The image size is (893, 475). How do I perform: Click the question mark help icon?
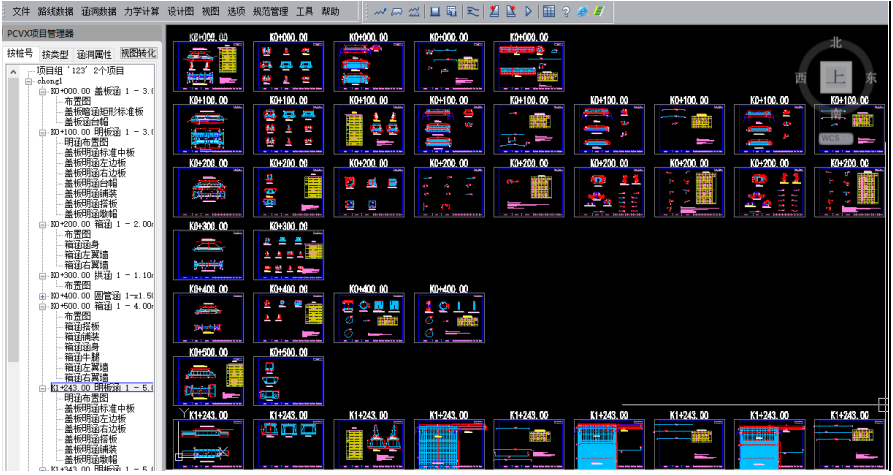tap(566, 11)
